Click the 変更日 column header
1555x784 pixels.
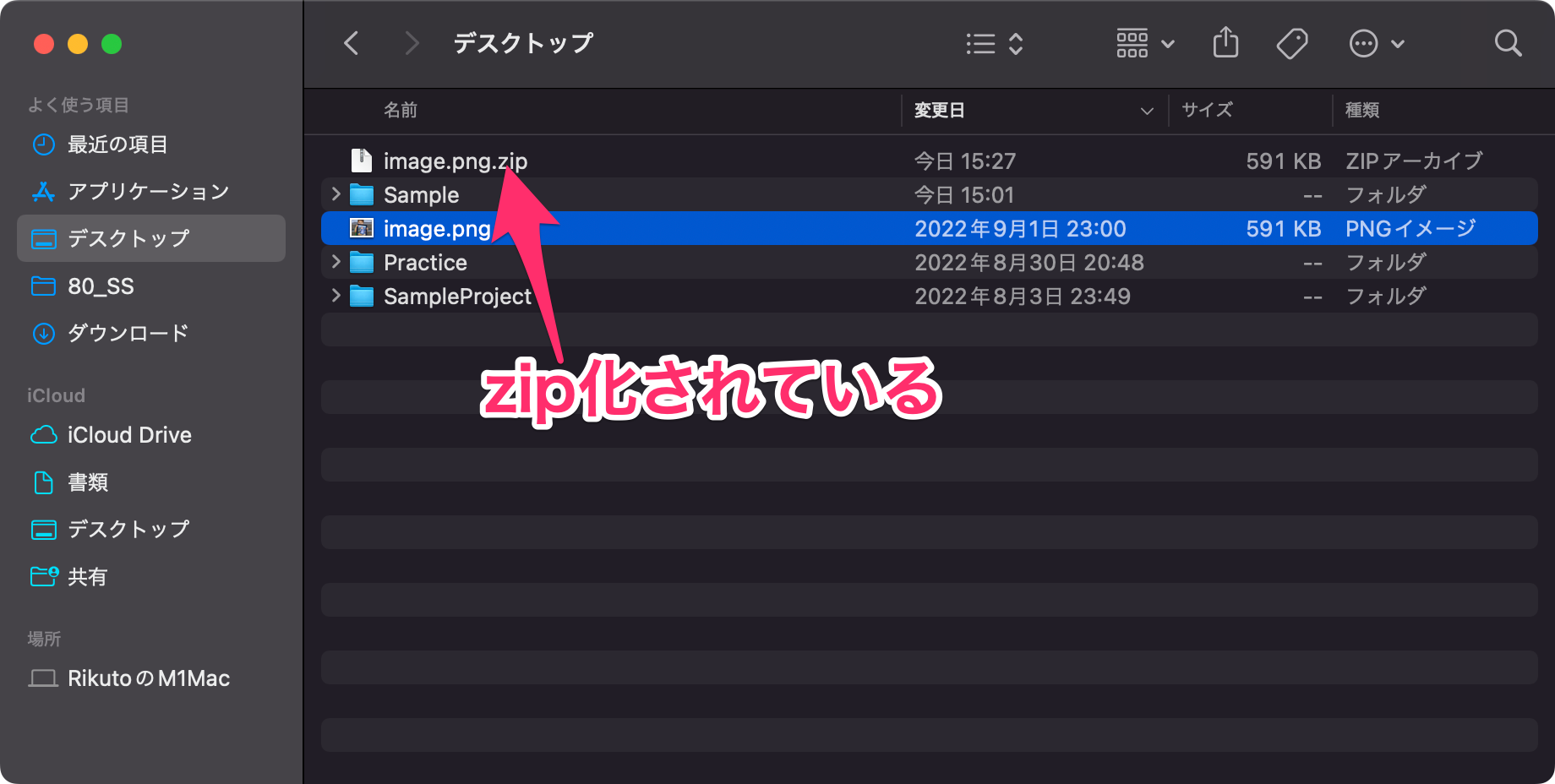point(938,110)
